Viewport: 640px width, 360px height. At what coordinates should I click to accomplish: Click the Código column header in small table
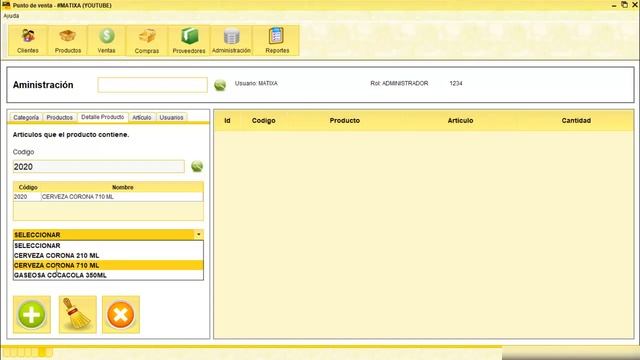coord(28,187)
